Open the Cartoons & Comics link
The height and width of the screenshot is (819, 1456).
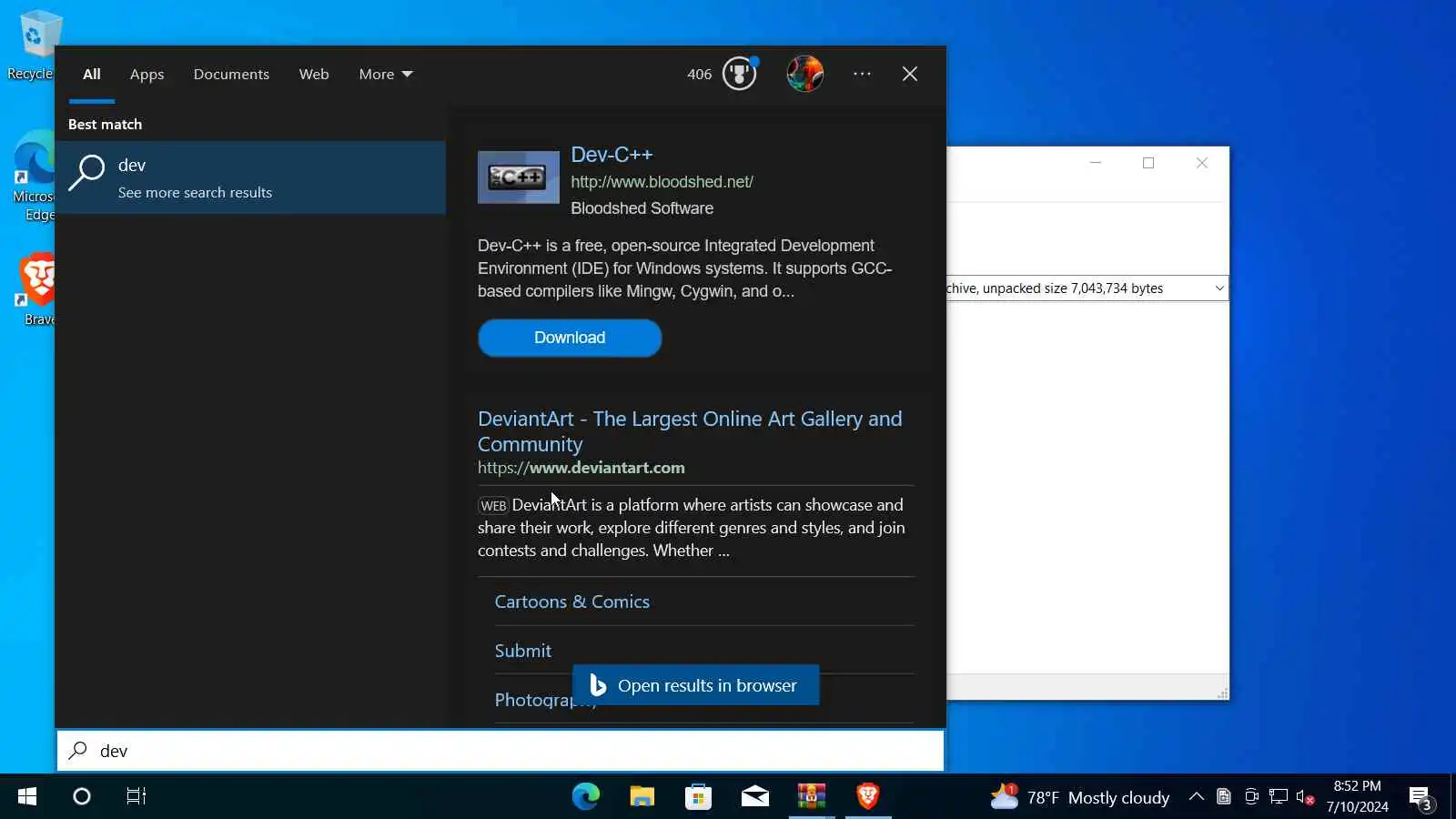571,602
